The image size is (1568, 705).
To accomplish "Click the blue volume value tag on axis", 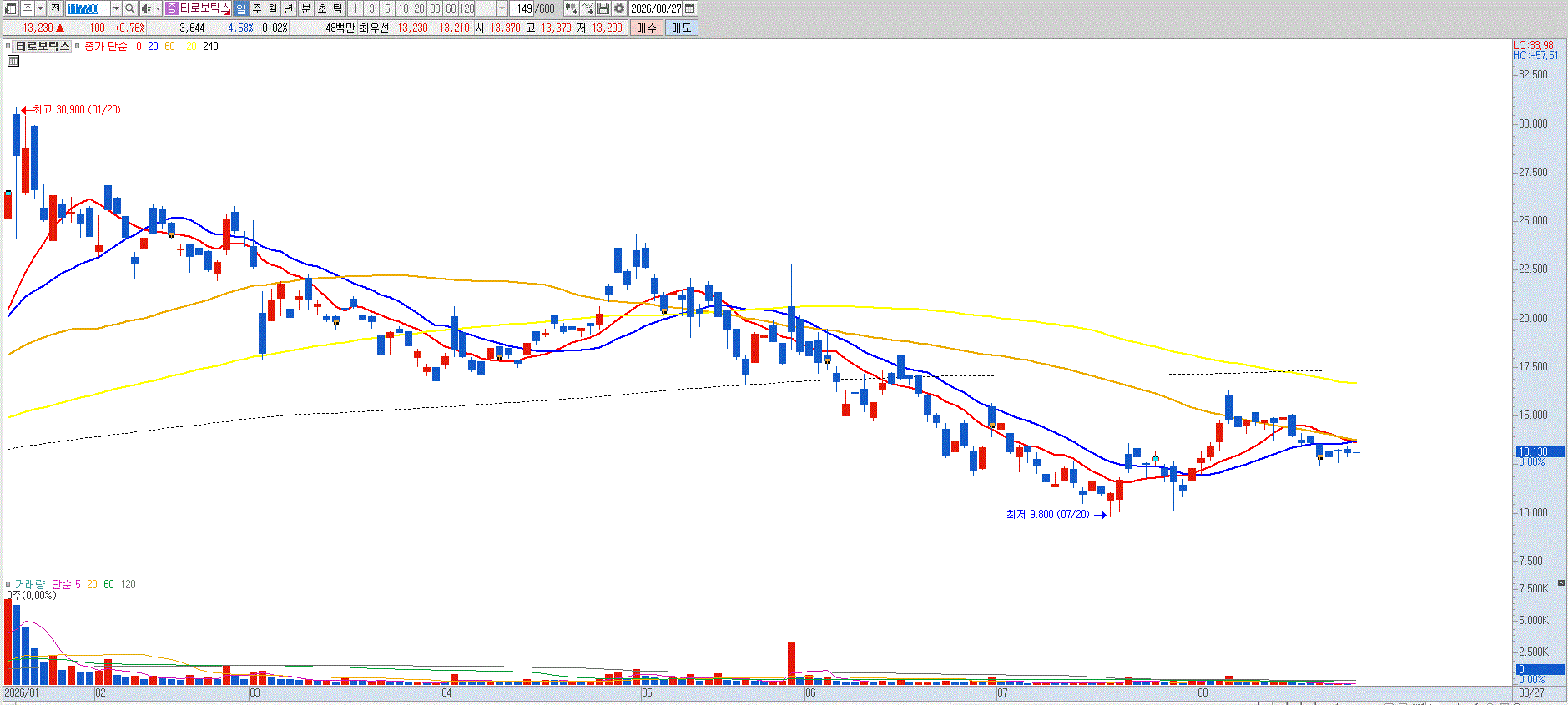I will click(x=1540, y=669).
